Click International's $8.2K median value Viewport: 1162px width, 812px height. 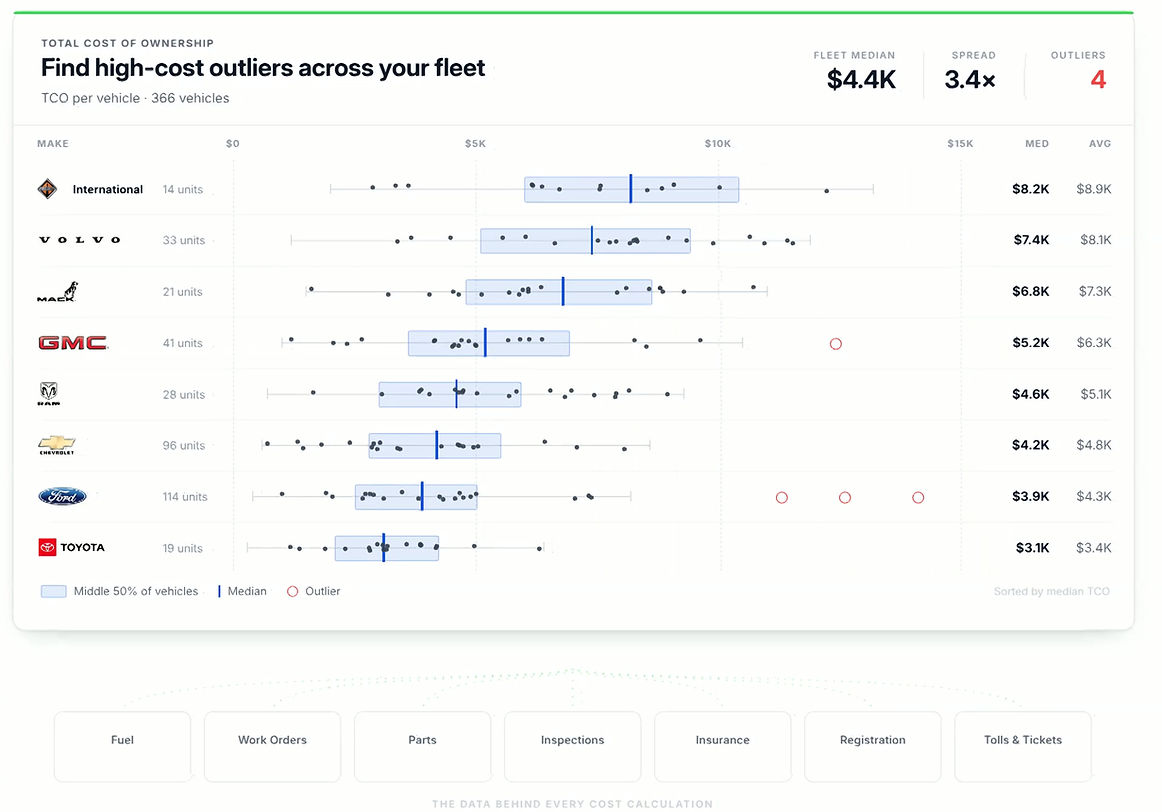point(1031,189)
